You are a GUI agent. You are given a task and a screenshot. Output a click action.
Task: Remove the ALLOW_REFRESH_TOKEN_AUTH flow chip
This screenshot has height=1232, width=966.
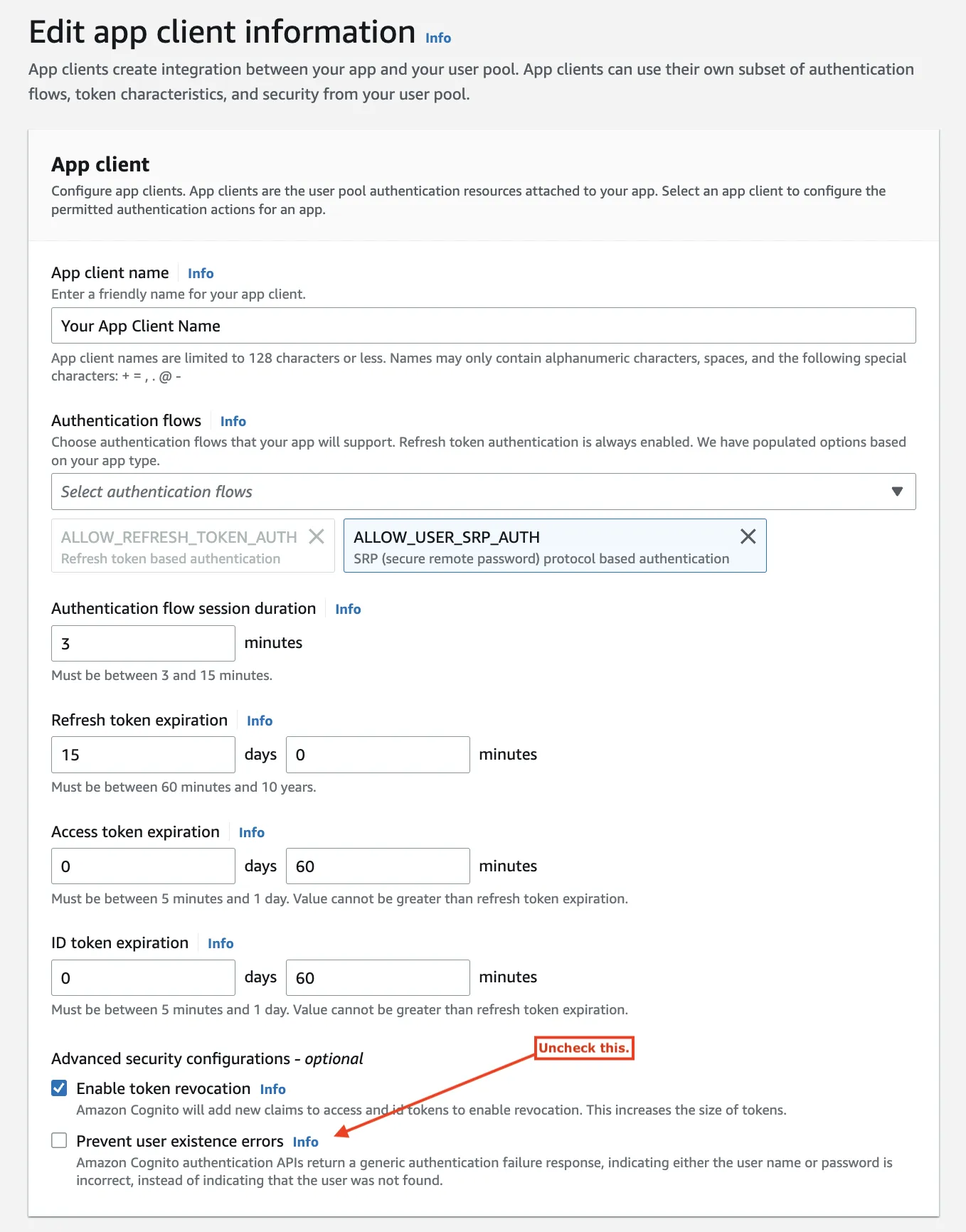point(317,537)
